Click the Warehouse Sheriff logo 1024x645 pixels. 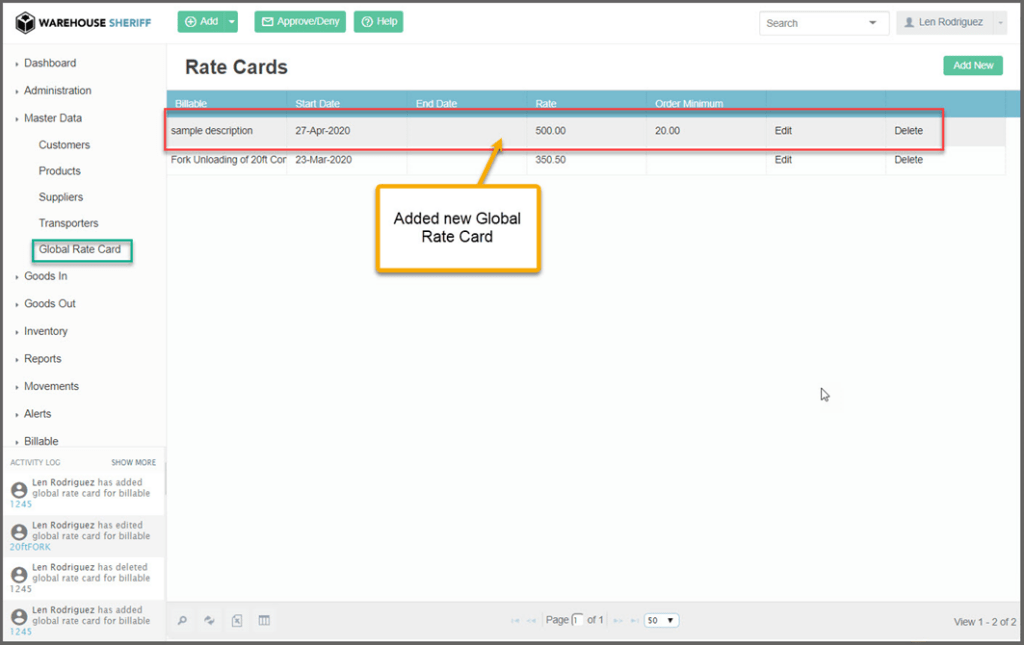[x=83, y=22]
